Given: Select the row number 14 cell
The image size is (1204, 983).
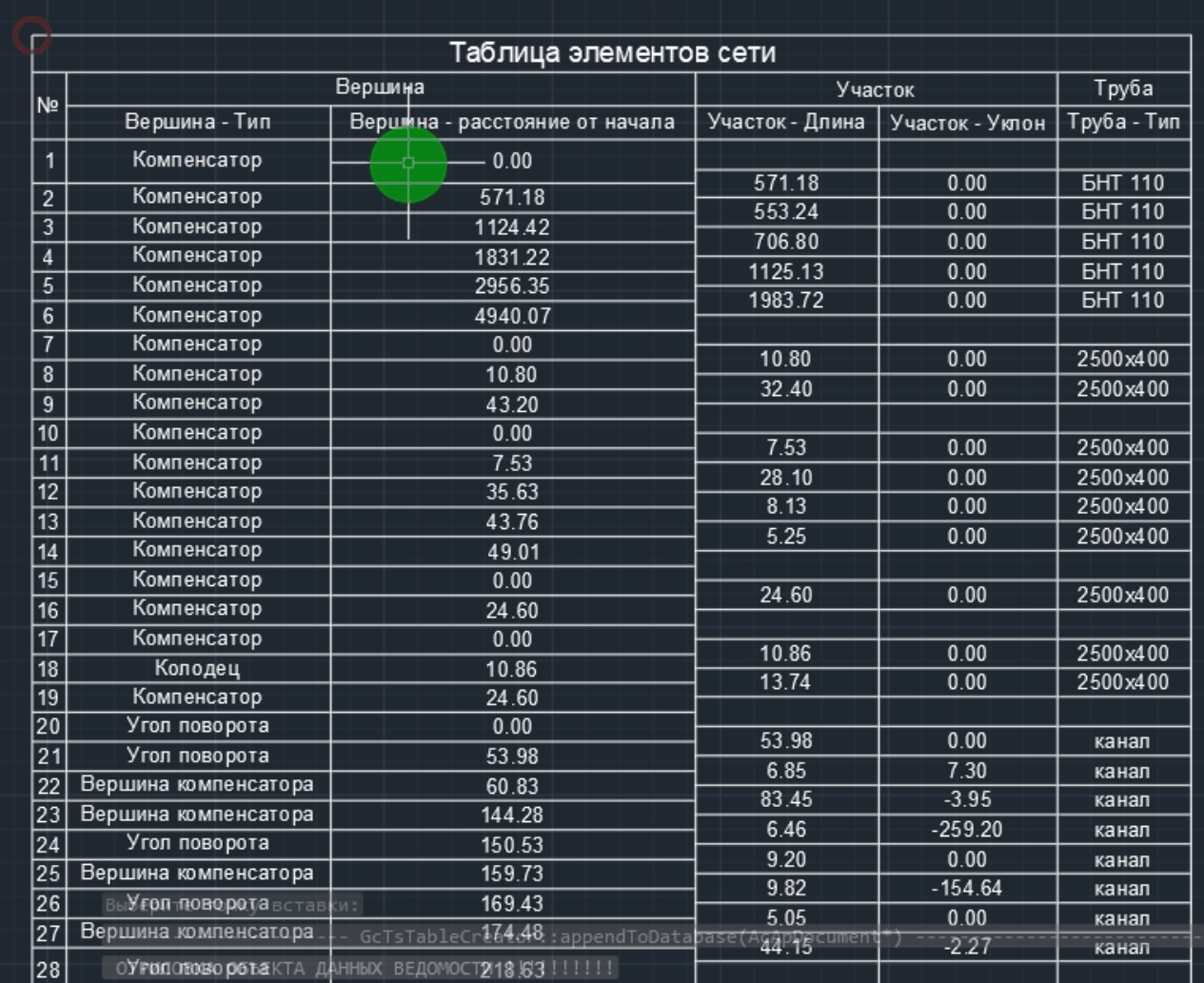Looking at the screenshot, I should (49, 552).
